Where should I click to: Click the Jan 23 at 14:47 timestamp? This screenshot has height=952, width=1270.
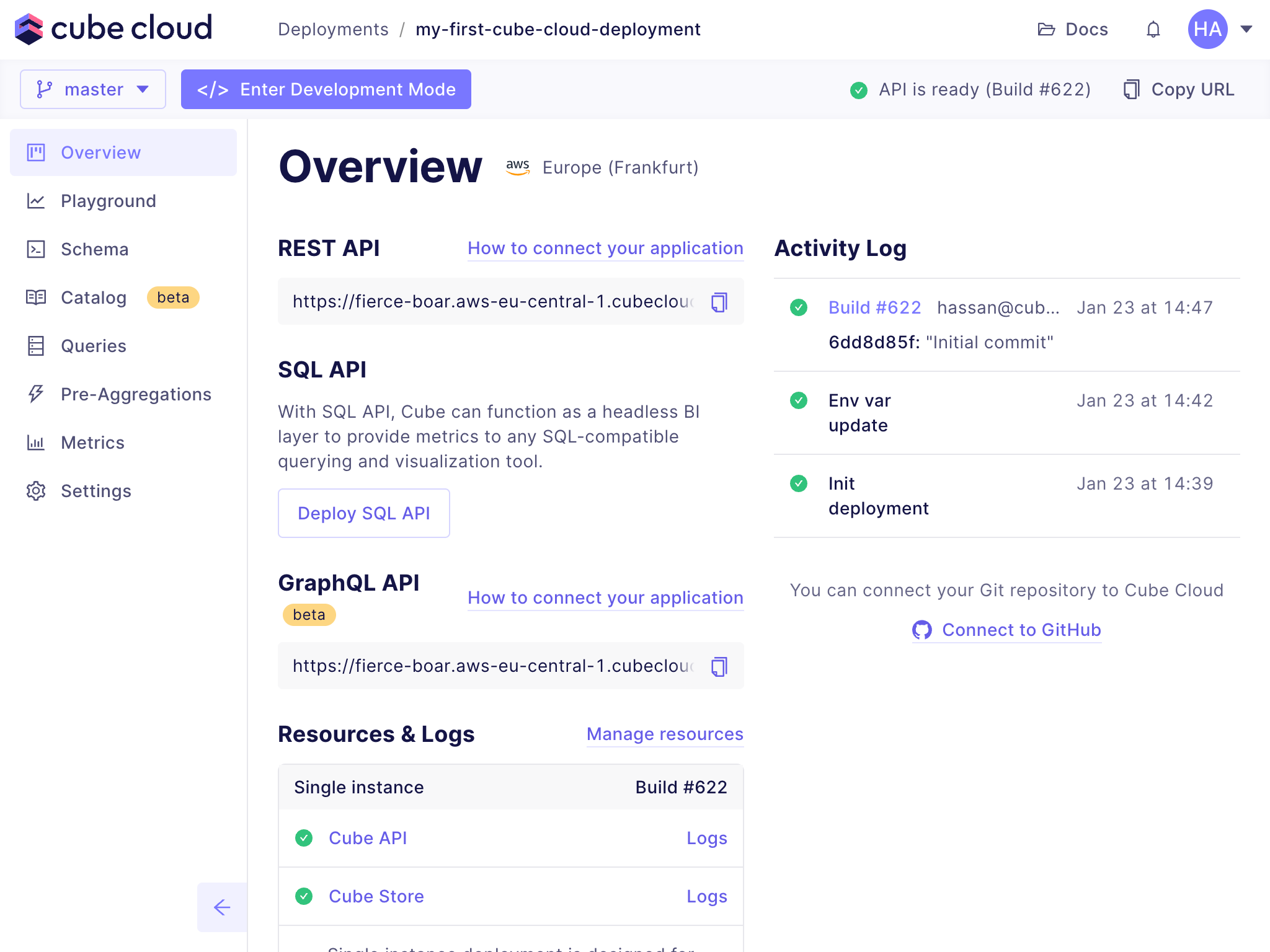(1145, 307)
